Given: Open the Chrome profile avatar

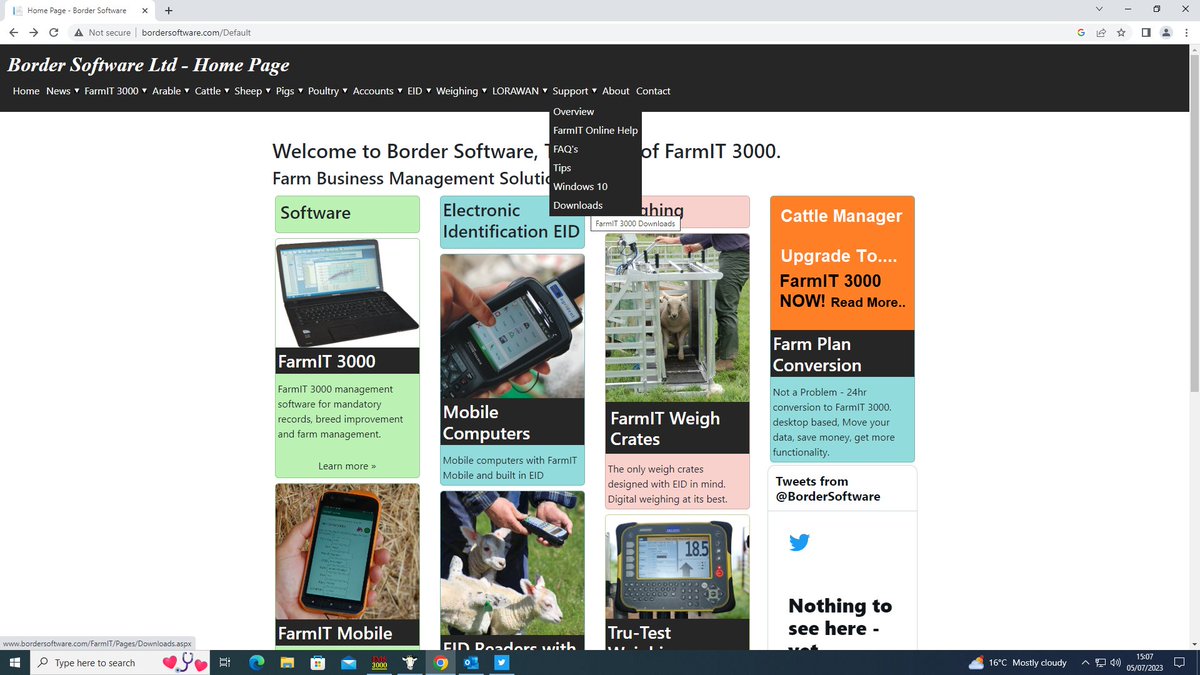Looking at the screenshot, I should click(x=1165, y=32).
